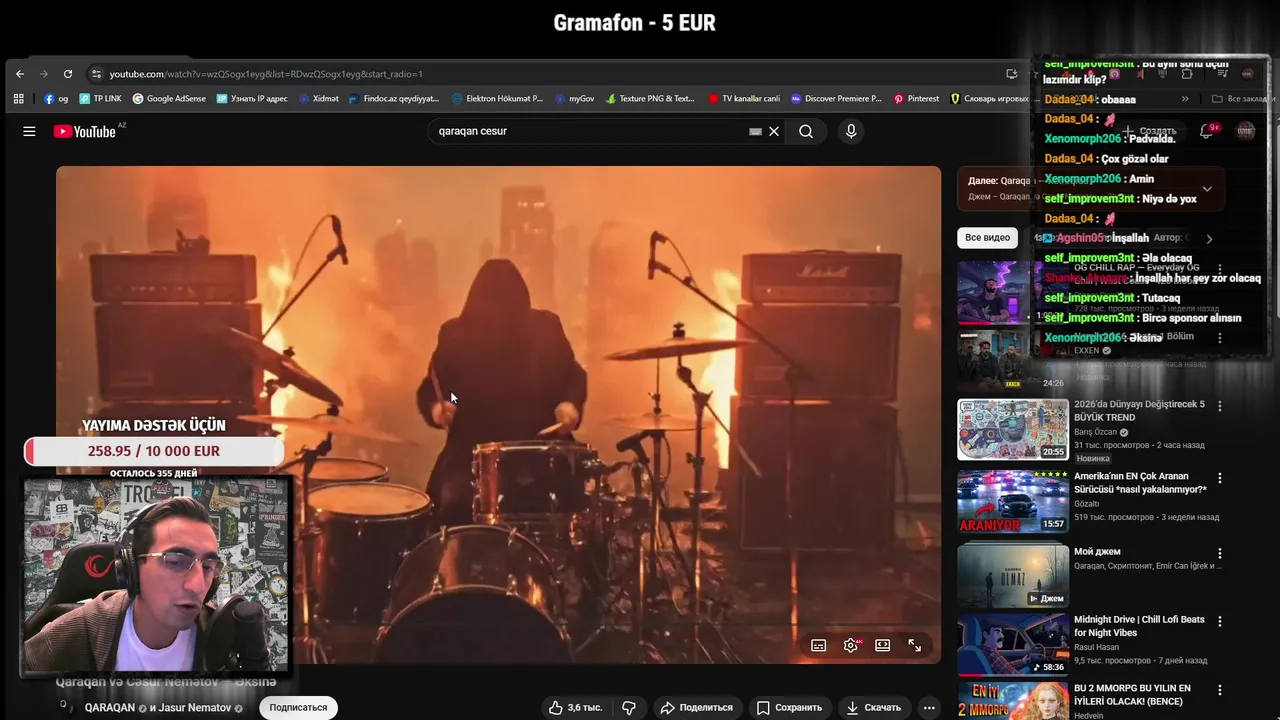
Task: Like the video (3,6 тыс.)
Action: point(575,707)
